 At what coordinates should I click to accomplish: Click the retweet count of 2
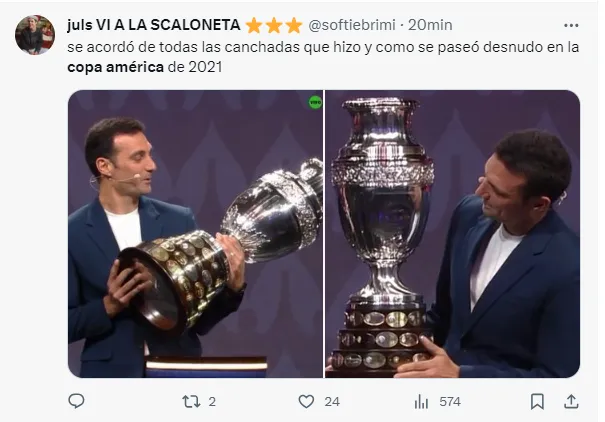(212, 401)
